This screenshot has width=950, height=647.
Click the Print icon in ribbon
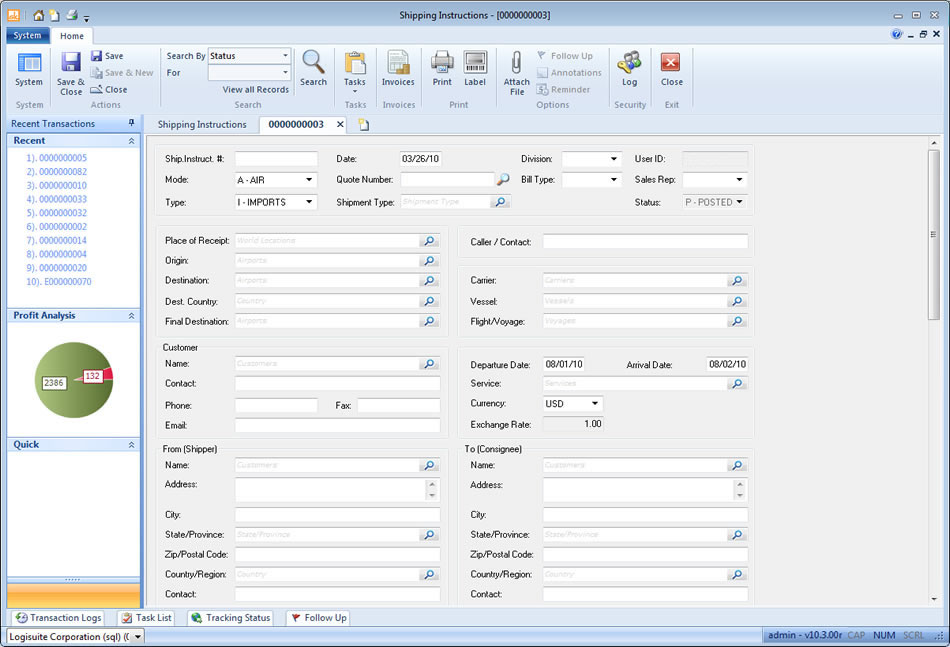click(442, 64)
